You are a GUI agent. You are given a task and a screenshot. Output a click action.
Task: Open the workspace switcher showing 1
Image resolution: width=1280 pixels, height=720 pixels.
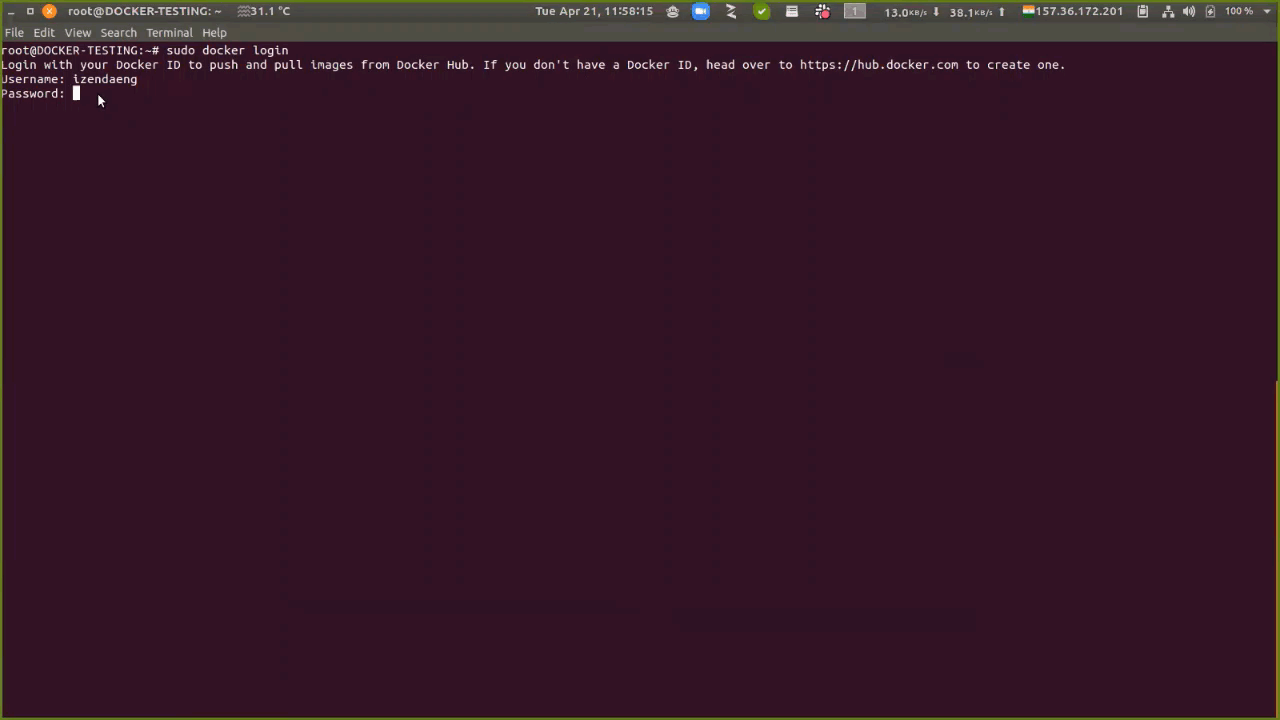click(854, 11)
